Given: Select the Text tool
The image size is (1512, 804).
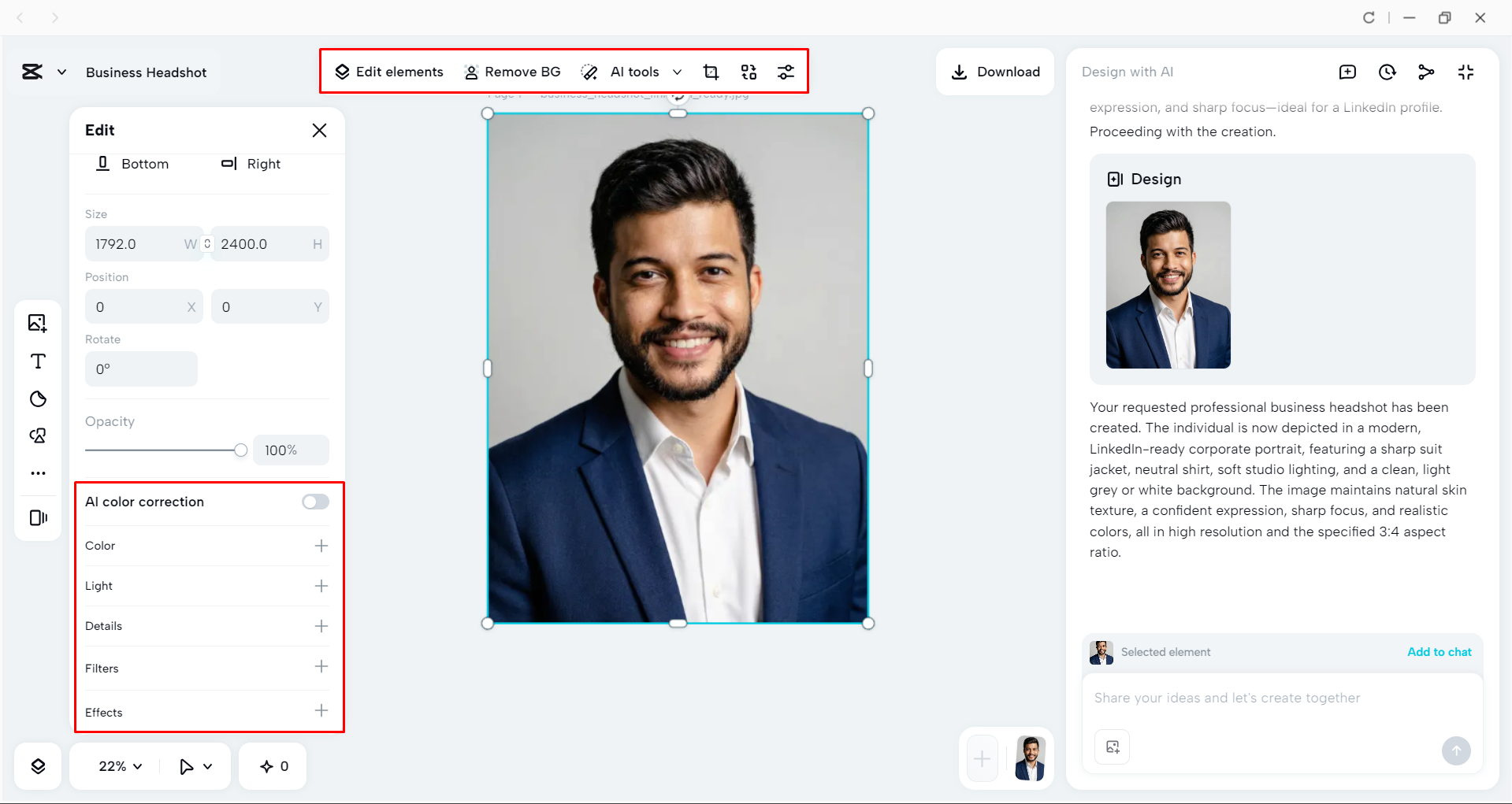Looking at the screenshot, I should 37,361.
